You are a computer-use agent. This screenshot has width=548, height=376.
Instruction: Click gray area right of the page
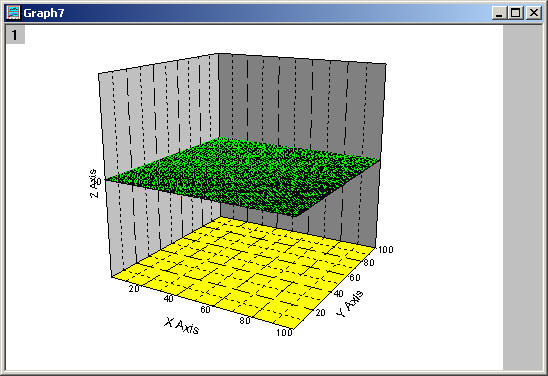[x=522, y=197]
